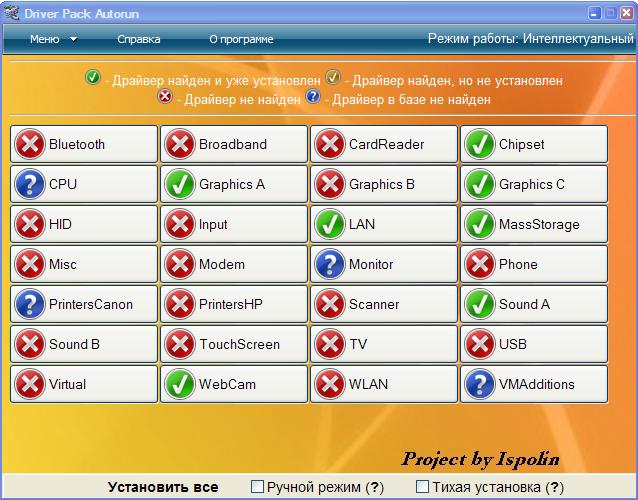Click the WebCam green check icon
This screenshot has height=500, width=638.
(180, 384)
